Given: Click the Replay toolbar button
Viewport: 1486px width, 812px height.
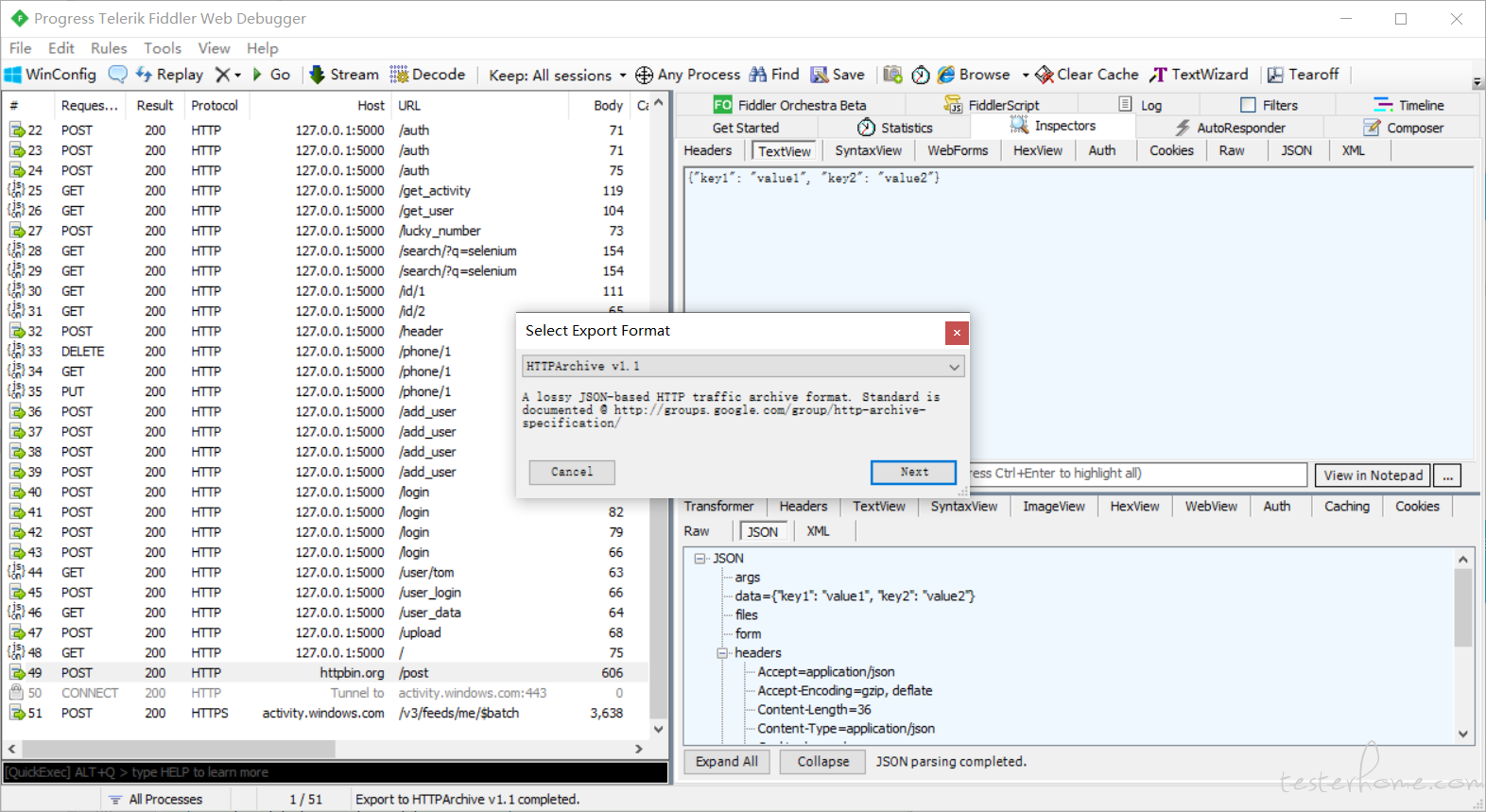Looking at the screenshot, I should [169, 75].
